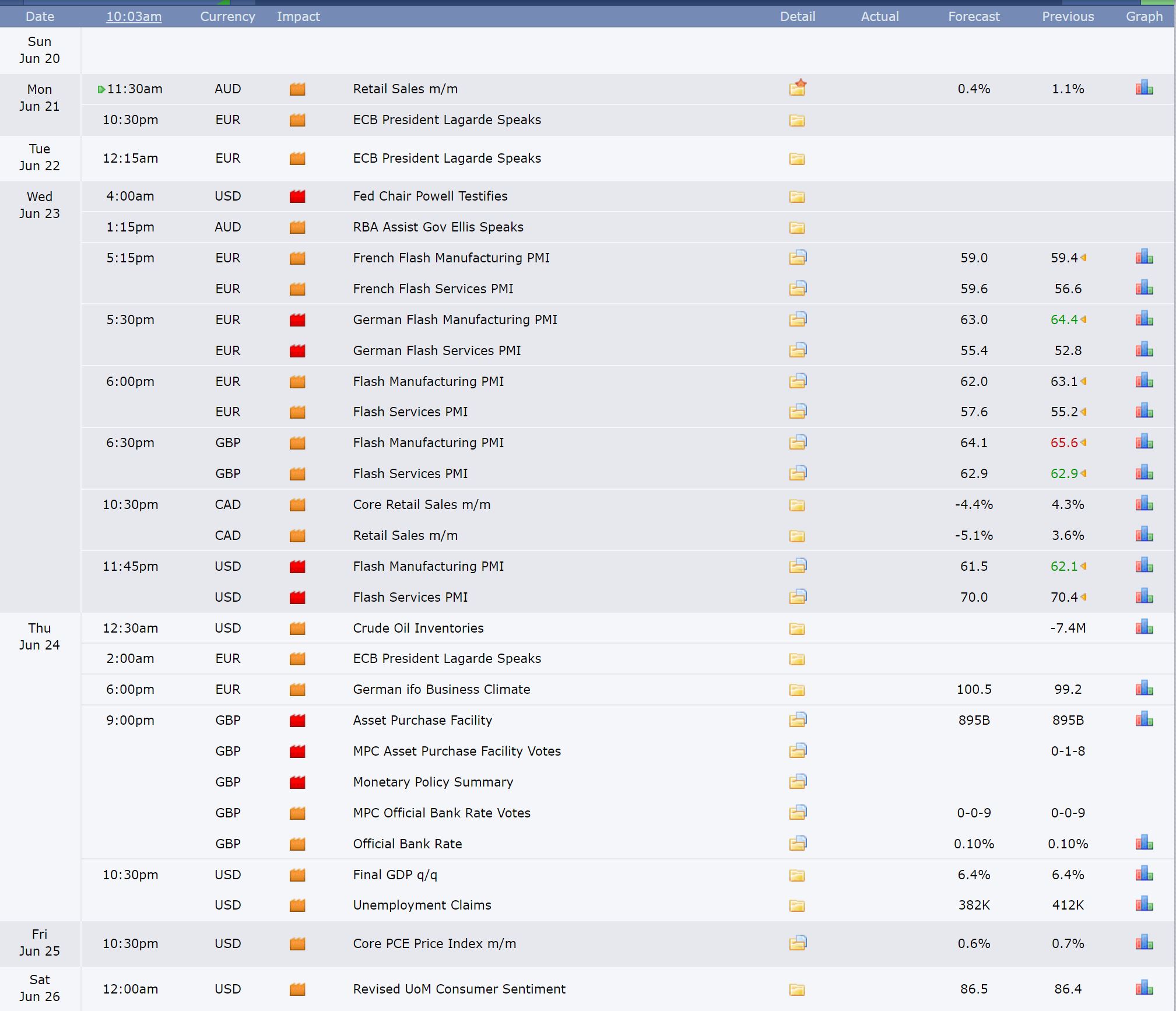1176x1011 pixels.
Task: Open graph for French Flash Manufacturing PMI
Action: tap(1144, 257)
